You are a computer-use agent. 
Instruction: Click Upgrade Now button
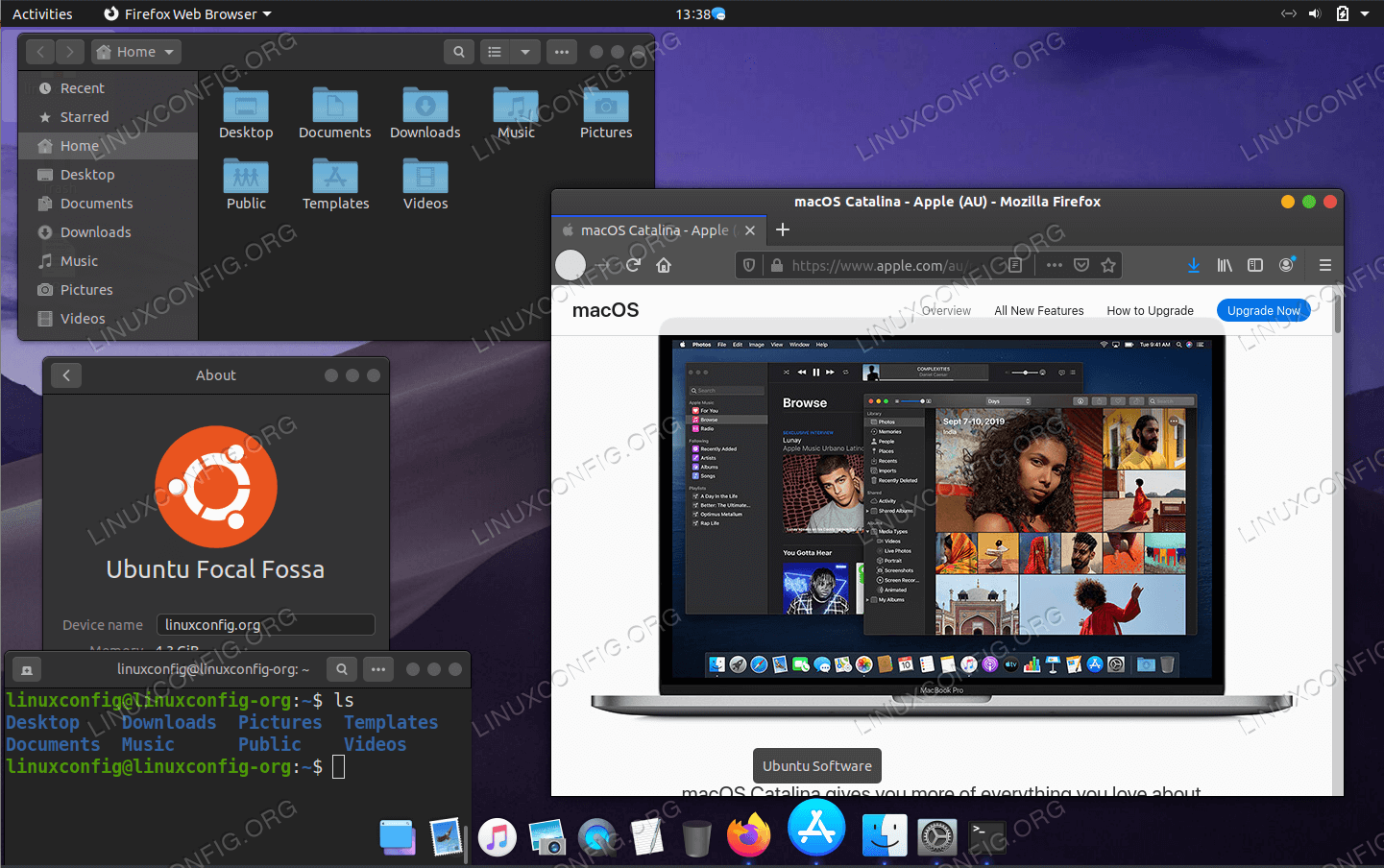pyautogui.click(x=1264, y=310)
